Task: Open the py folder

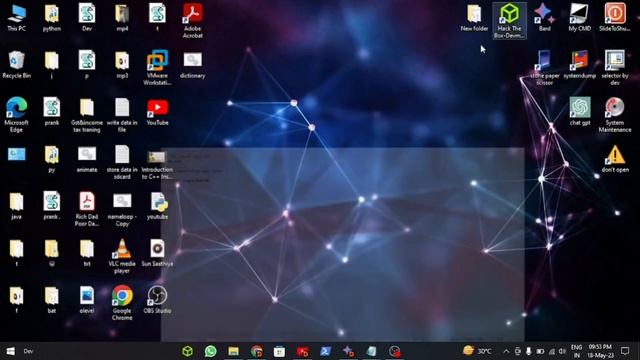Action: click(x=51, y=159)
